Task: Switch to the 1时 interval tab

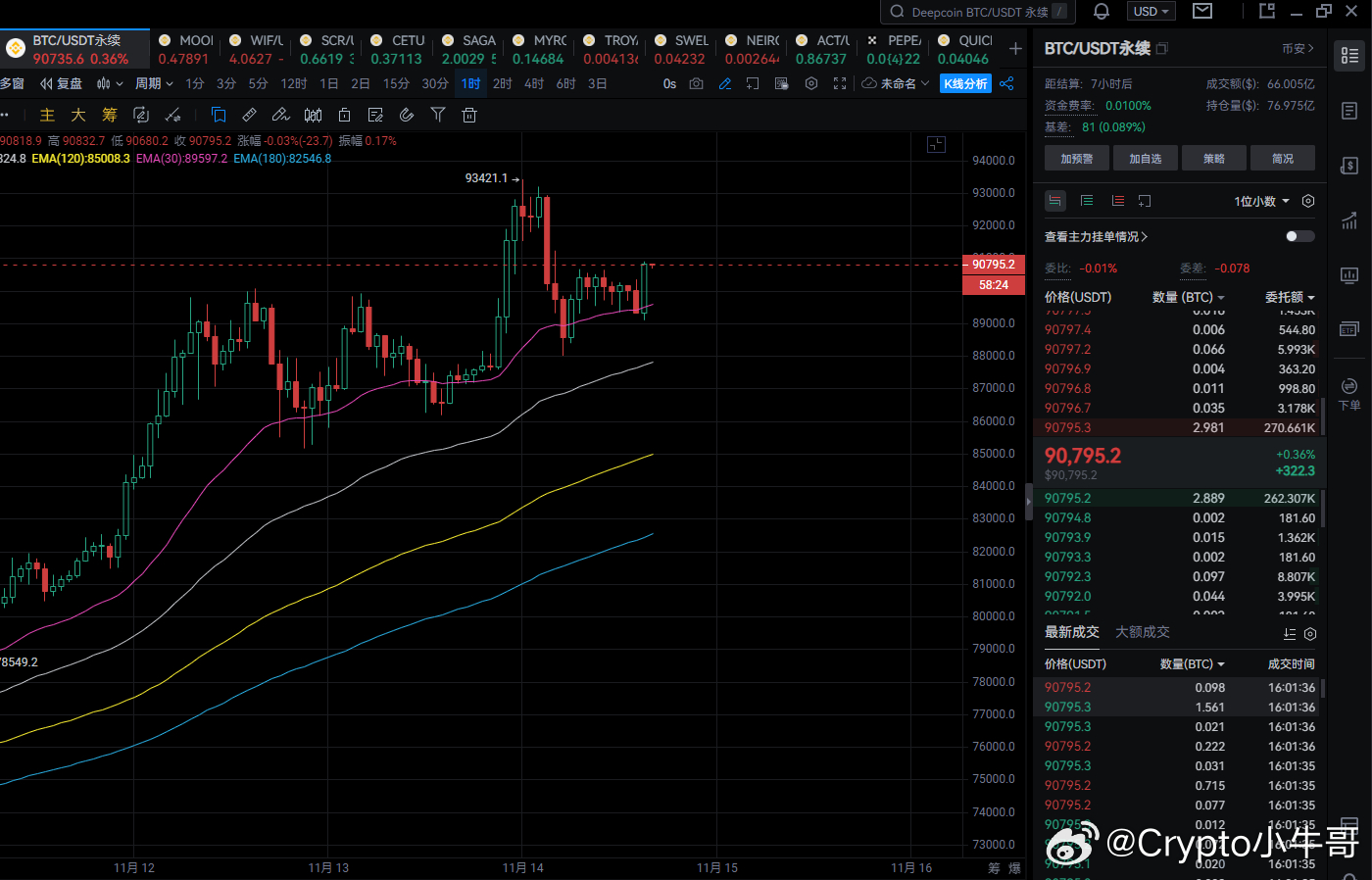Action: pyautogui.click(x=471, y=84)
